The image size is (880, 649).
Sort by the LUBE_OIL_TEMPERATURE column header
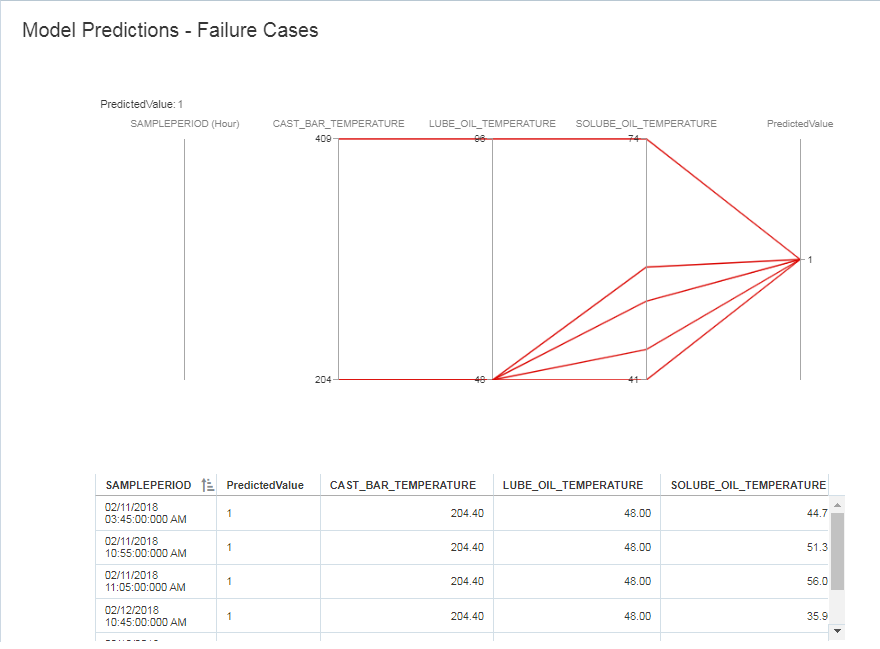coord(573,484)
